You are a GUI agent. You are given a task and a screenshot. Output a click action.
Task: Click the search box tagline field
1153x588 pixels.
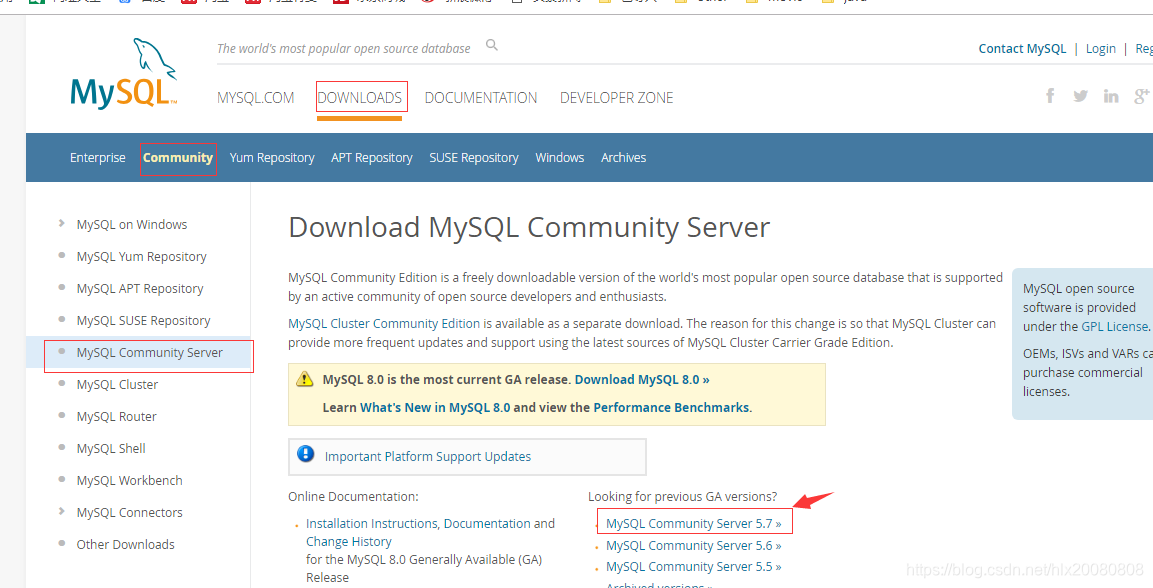(343, 49)
